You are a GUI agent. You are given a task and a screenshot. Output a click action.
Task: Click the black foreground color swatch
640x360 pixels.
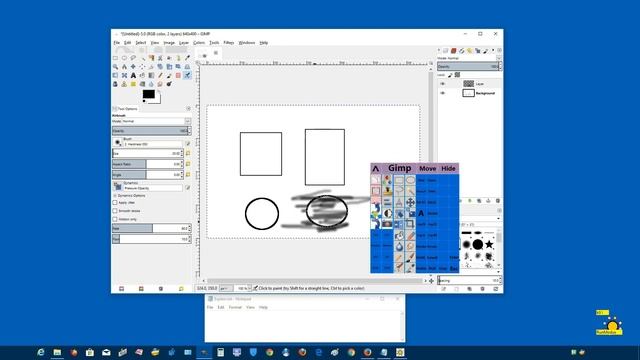[149, 94]
